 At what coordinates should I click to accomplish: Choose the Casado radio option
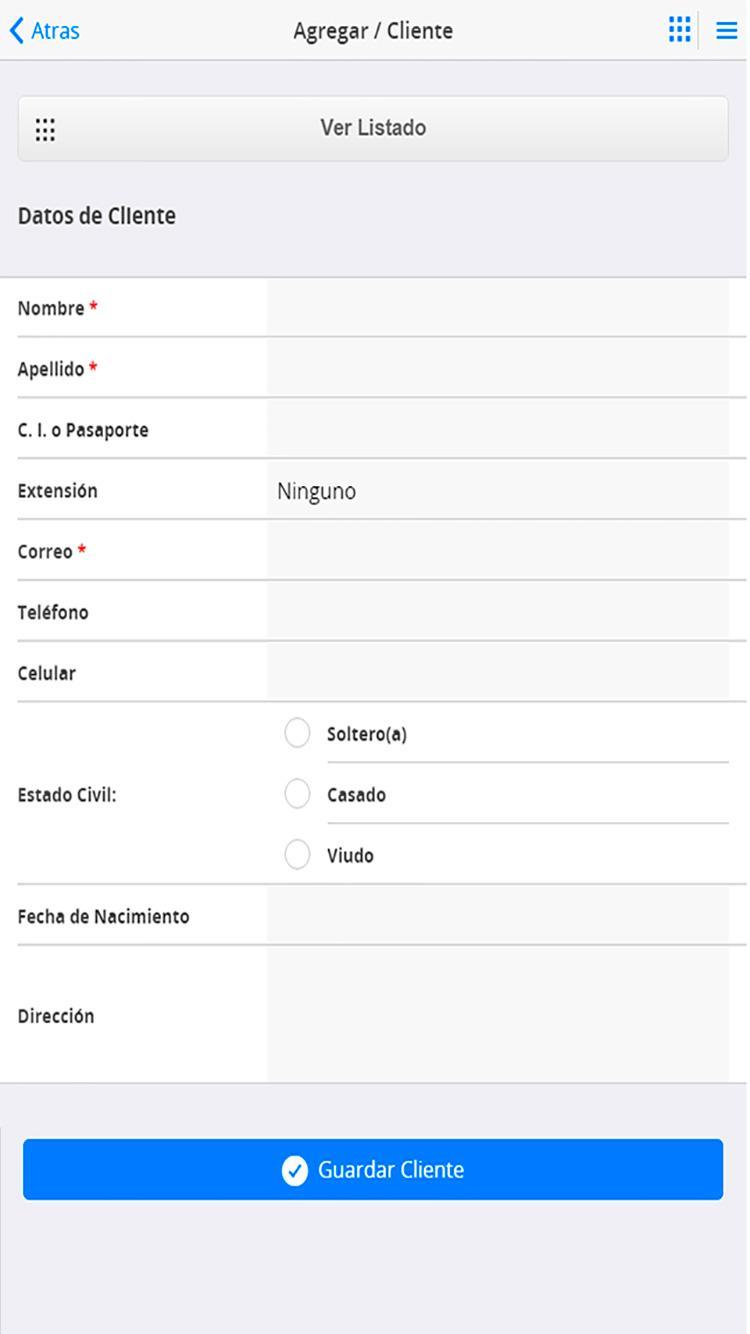(x=297, y=794)
